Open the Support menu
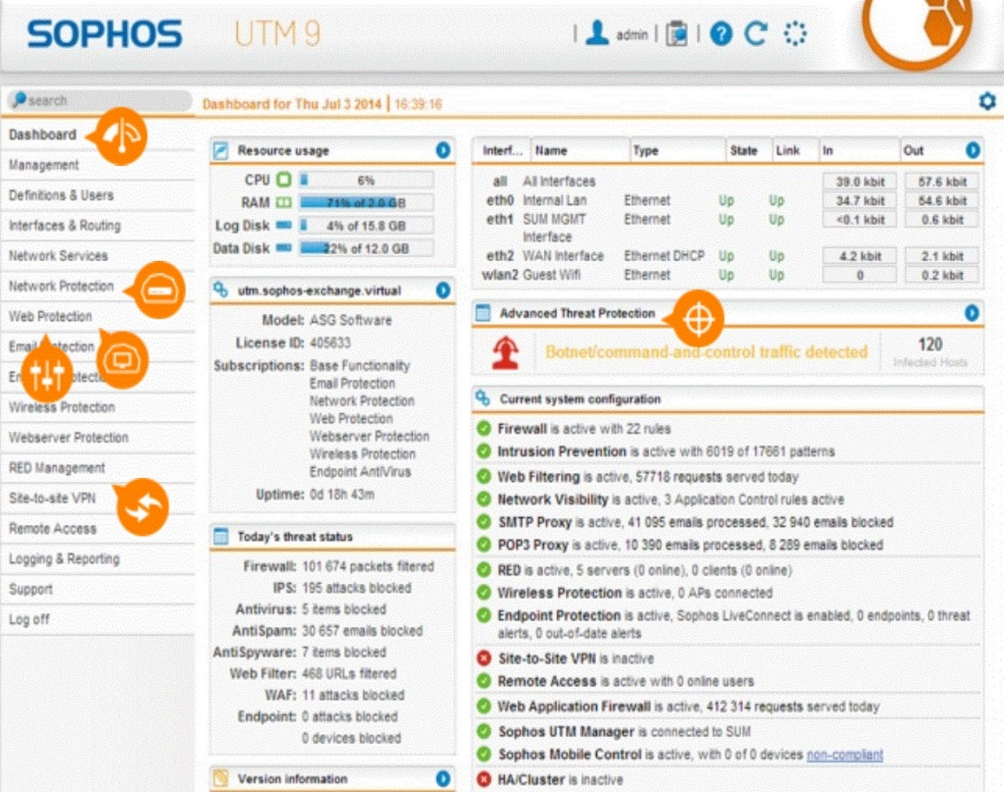 pyautogui.click(x=31, y=589)
